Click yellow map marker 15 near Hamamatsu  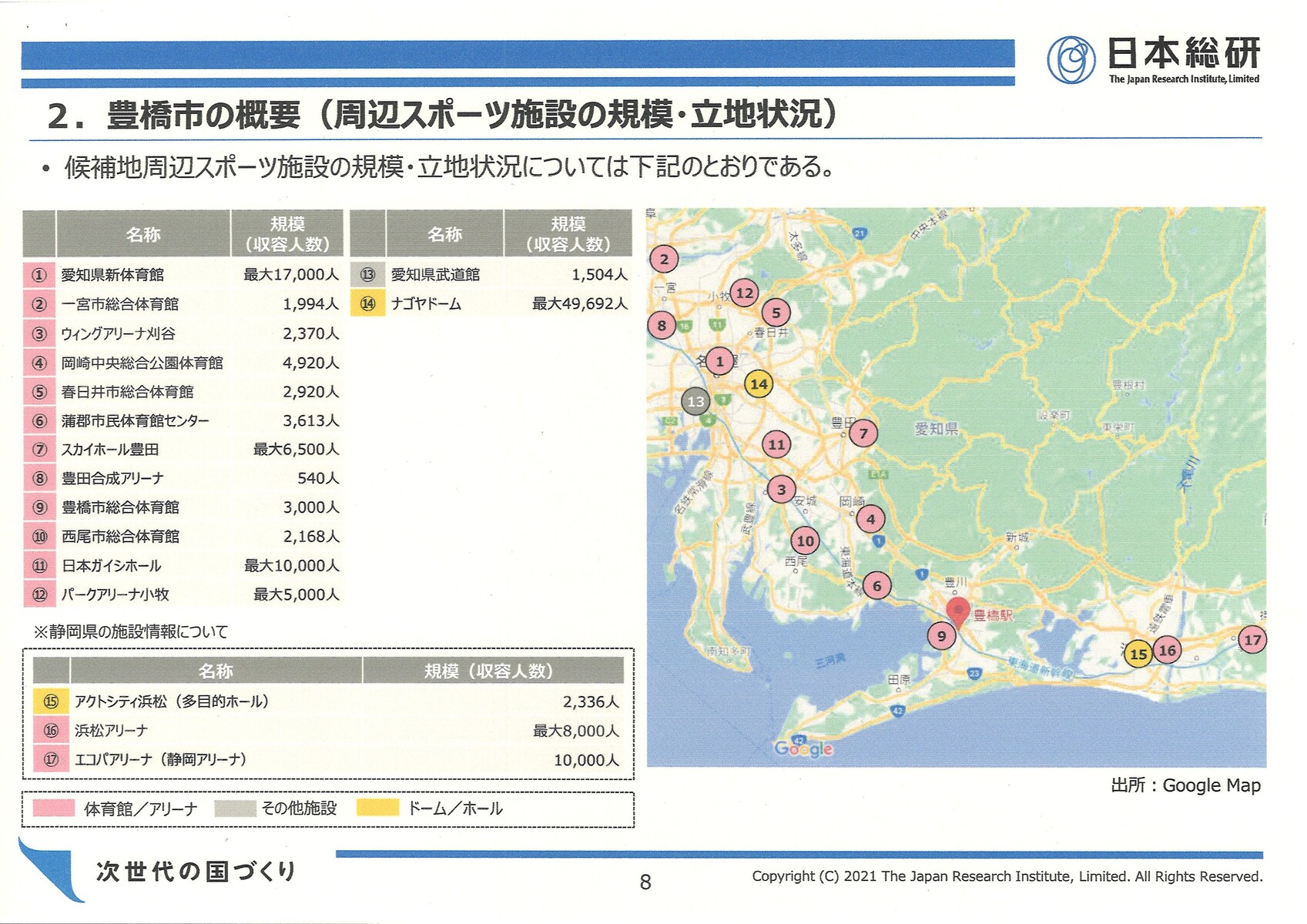1138,654
